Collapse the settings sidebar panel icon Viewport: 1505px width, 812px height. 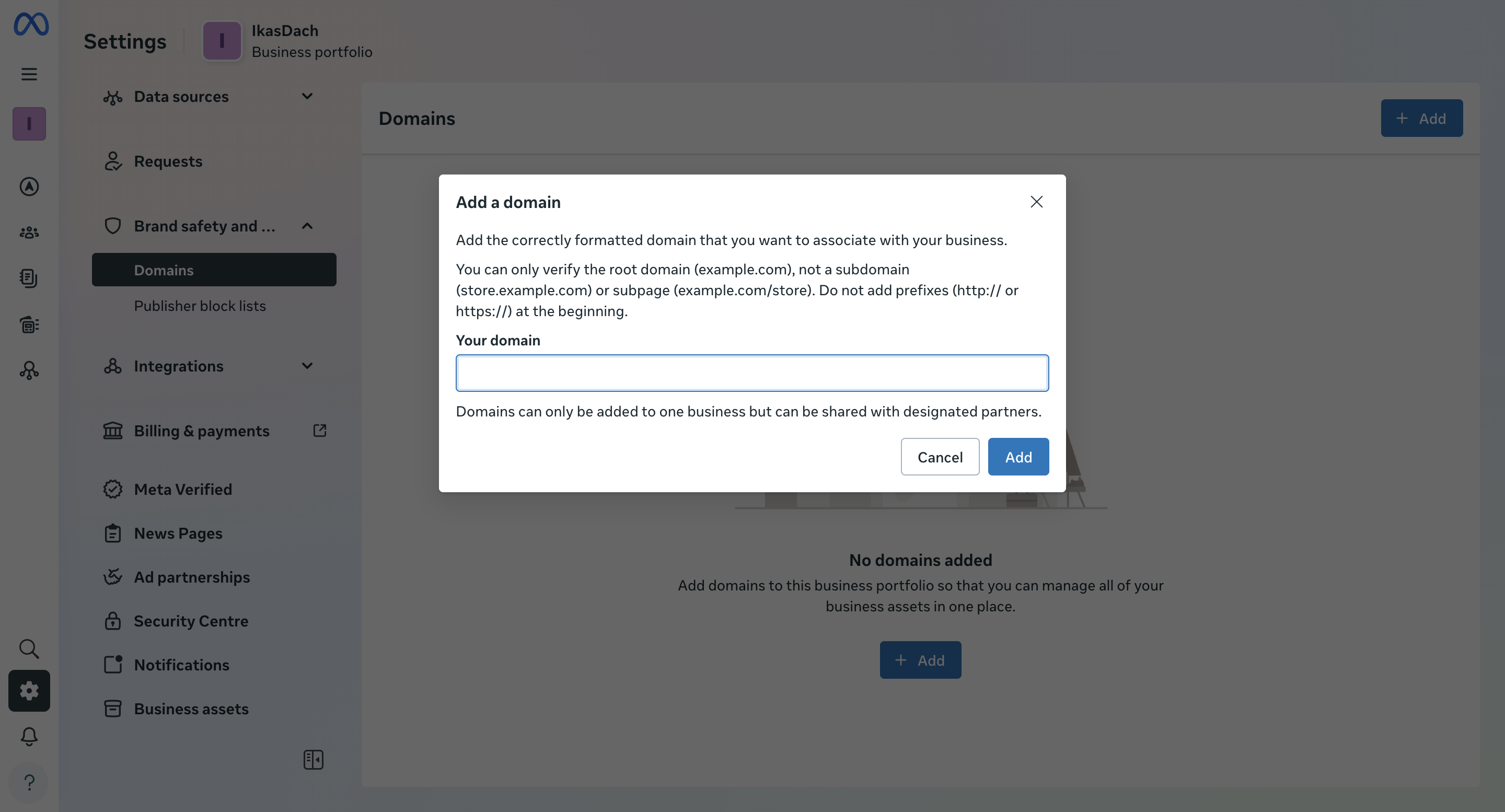(x=313, y=759)
